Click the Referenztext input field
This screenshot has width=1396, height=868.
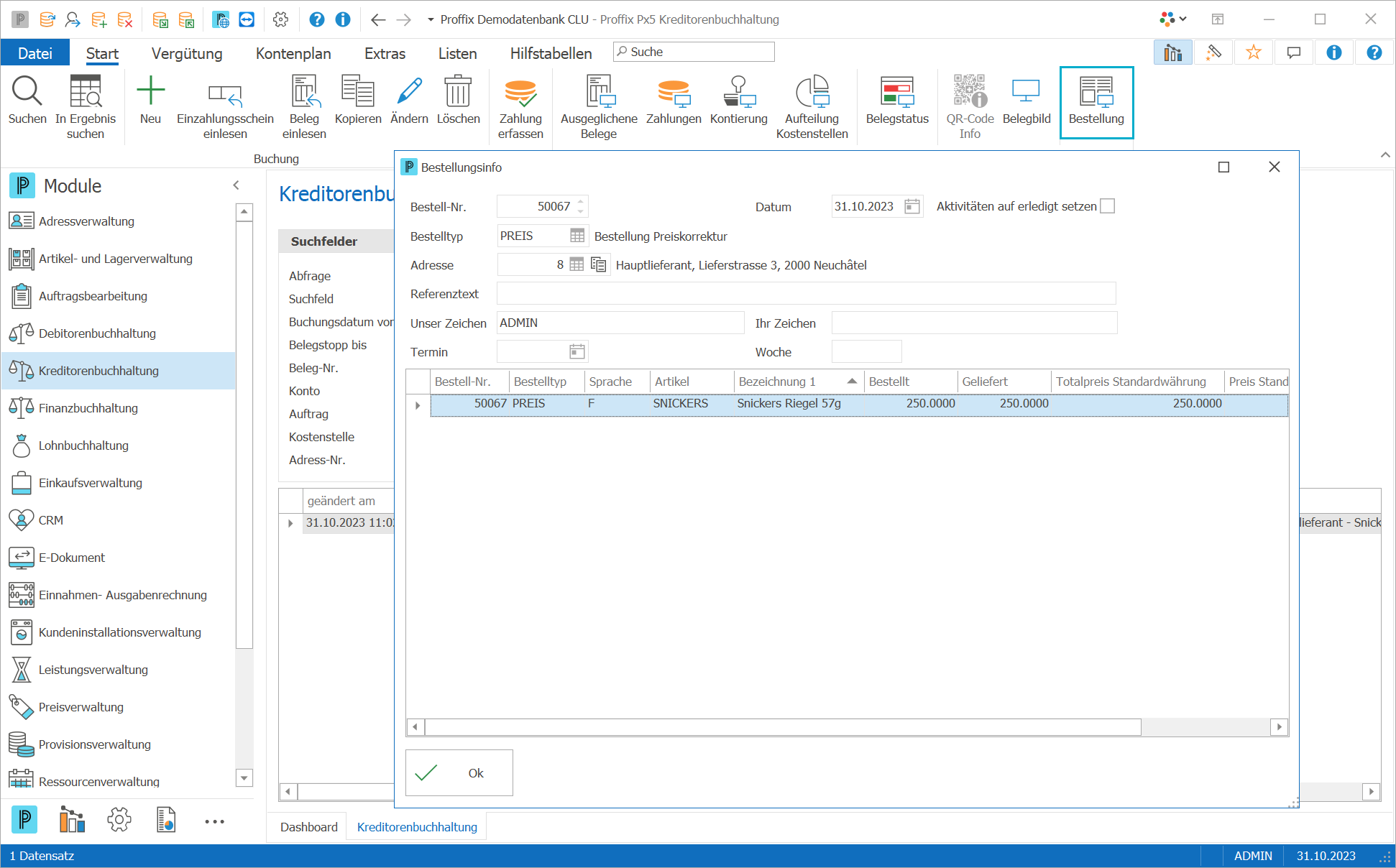tap(806, 293)
